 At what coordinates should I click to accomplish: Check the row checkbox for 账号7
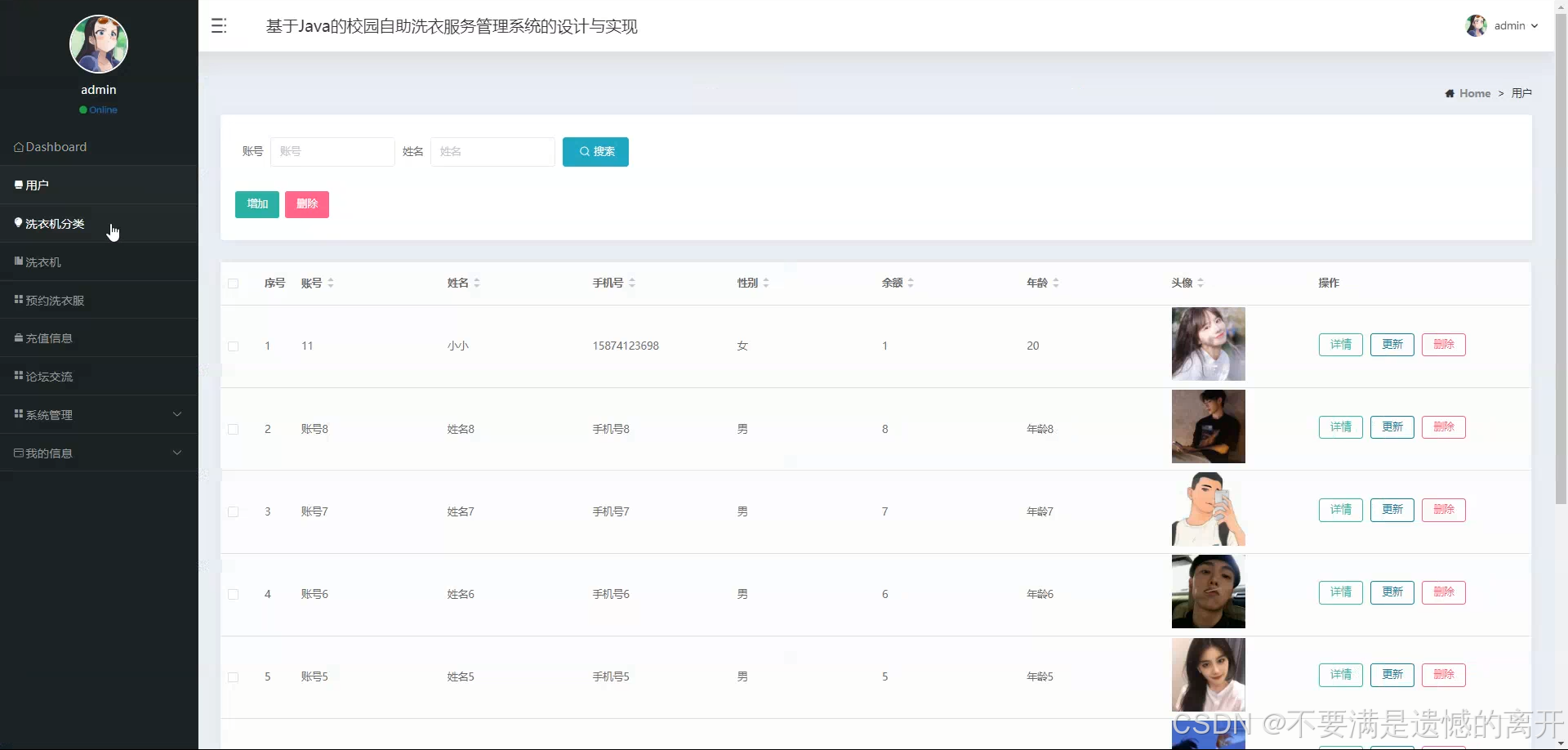point(234,512)
